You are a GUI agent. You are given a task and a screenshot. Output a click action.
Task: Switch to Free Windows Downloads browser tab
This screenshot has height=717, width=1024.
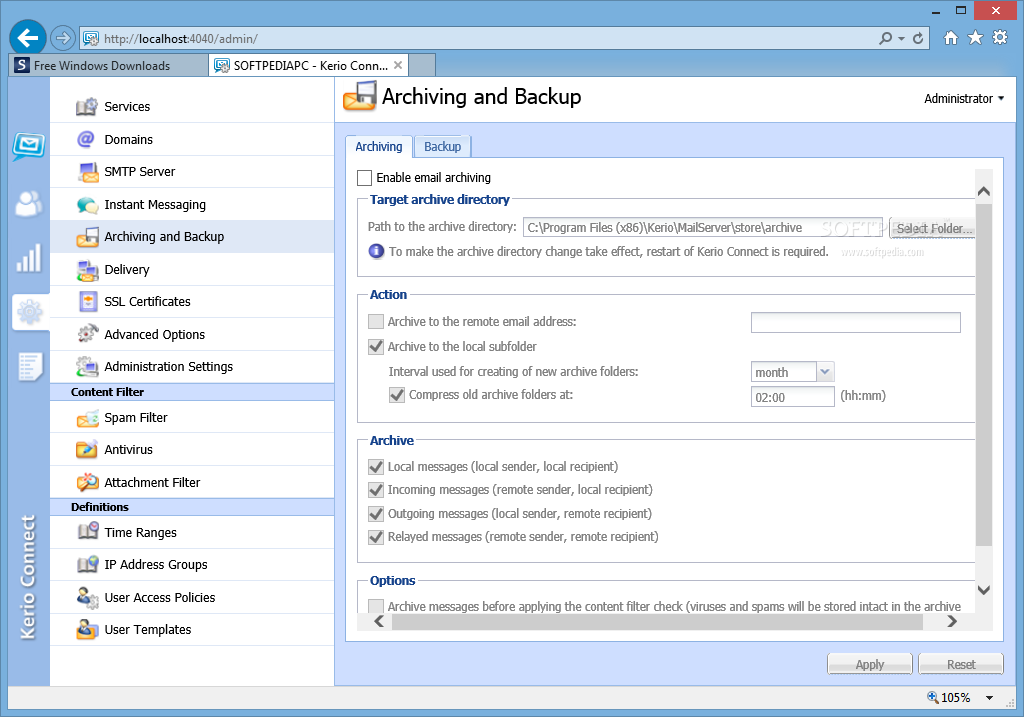(x=108, y=65)
